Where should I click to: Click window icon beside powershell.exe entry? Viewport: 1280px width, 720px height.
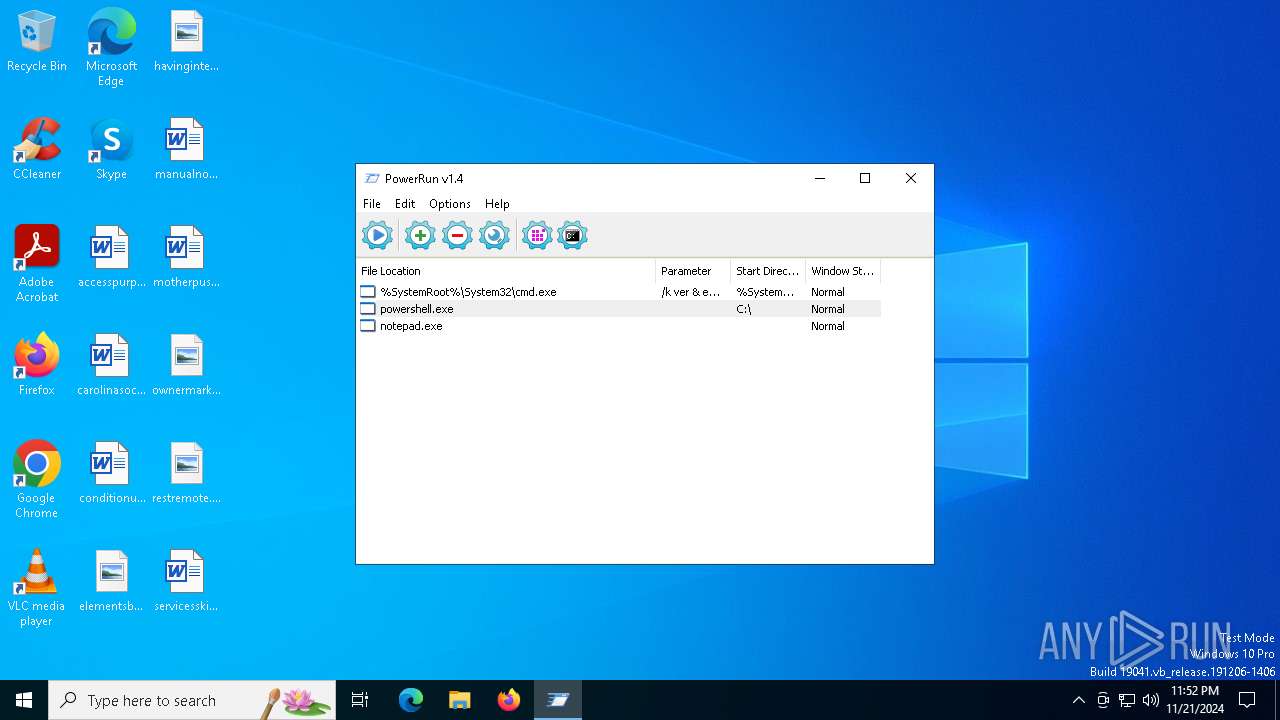368,309
